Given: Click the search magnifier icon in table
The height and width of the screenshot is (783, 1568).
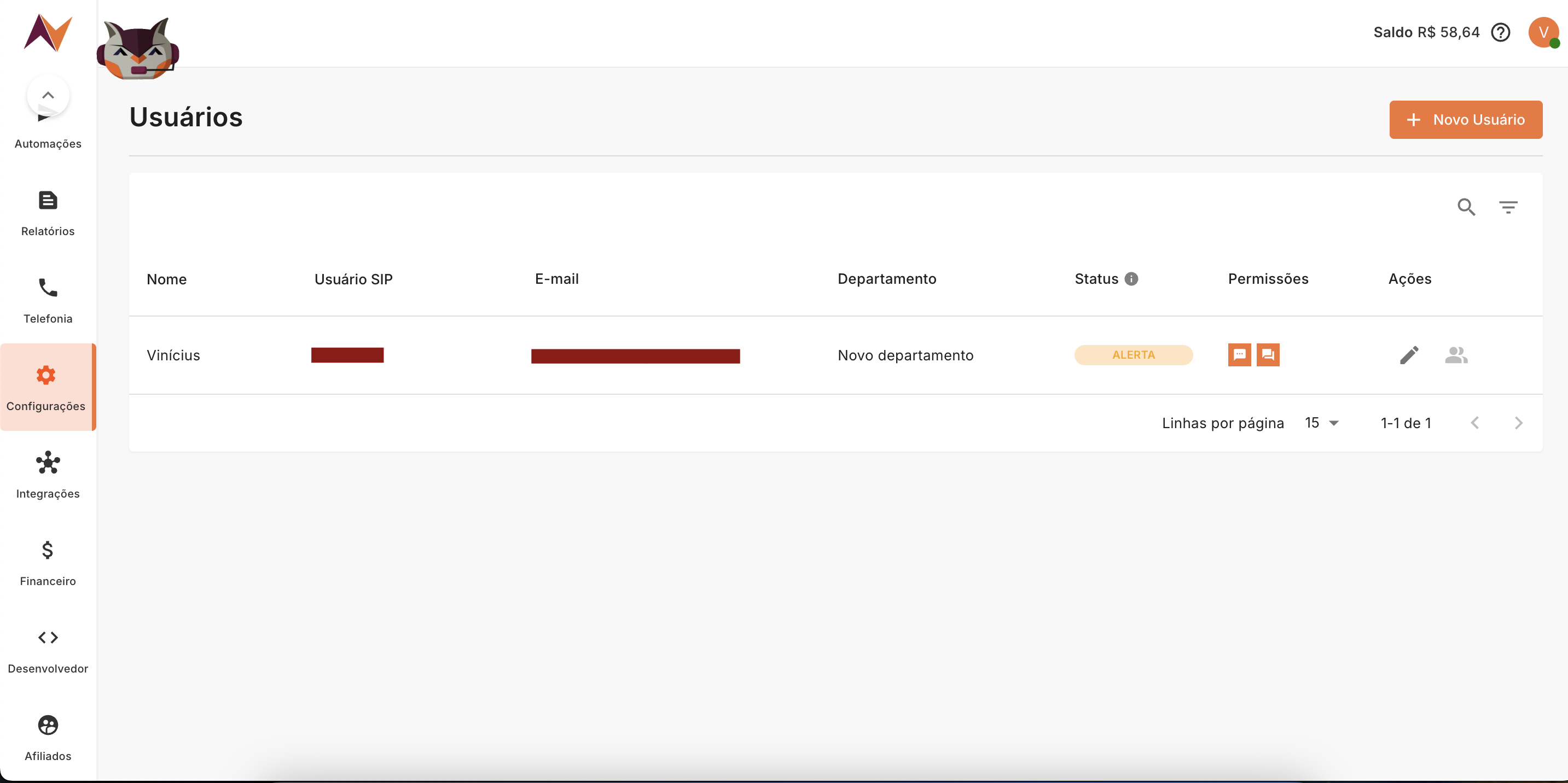Looking at the screenshot, I should 1466,207.
